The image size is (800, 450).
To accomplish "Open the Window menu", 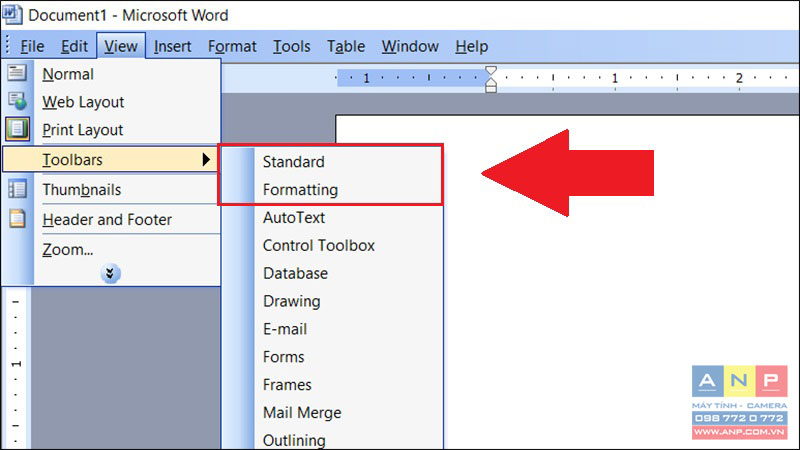I will tap(410, 46).
